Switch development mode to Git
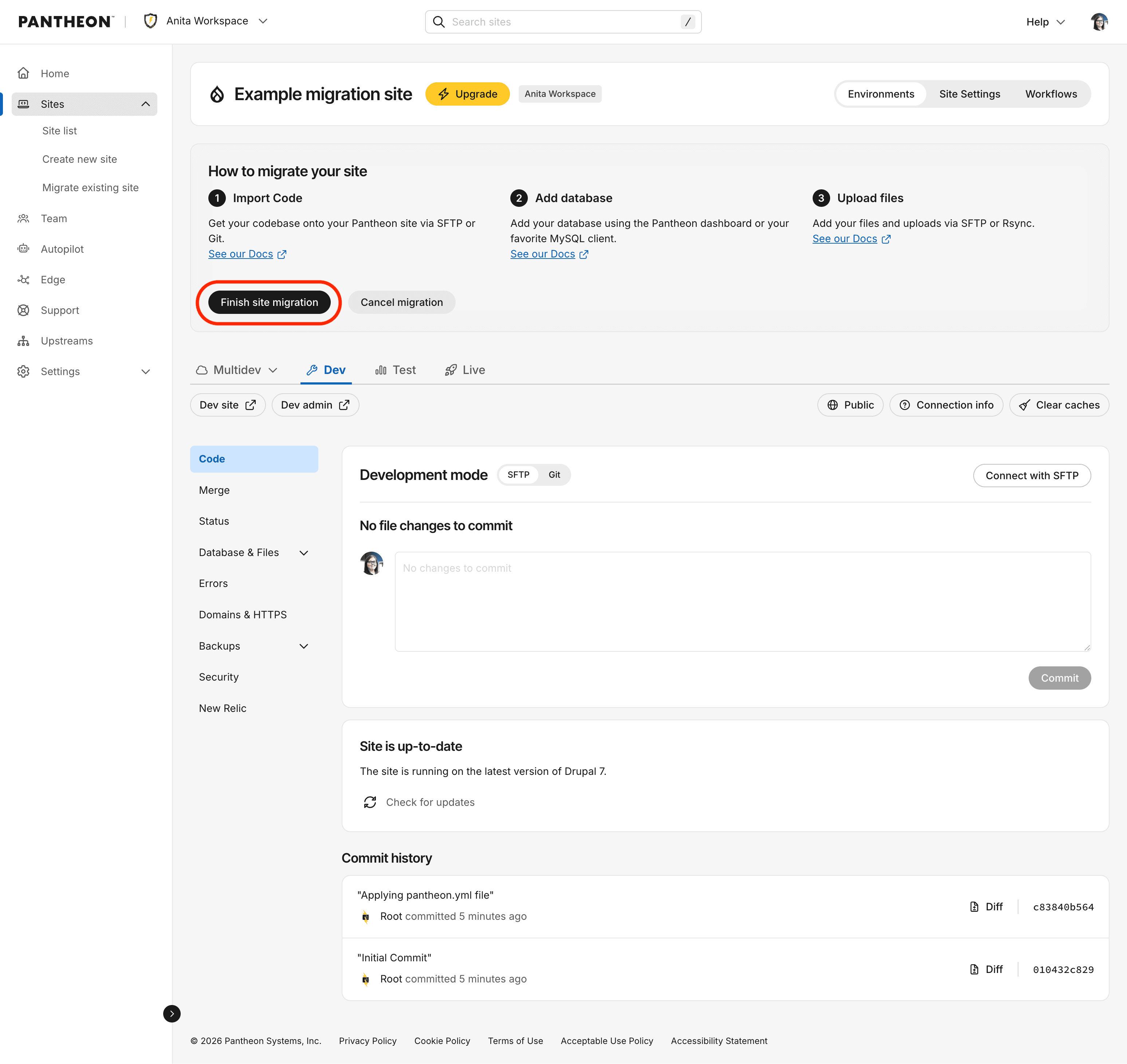This screenshot has width=1127, height=1064. pos(554,475)
